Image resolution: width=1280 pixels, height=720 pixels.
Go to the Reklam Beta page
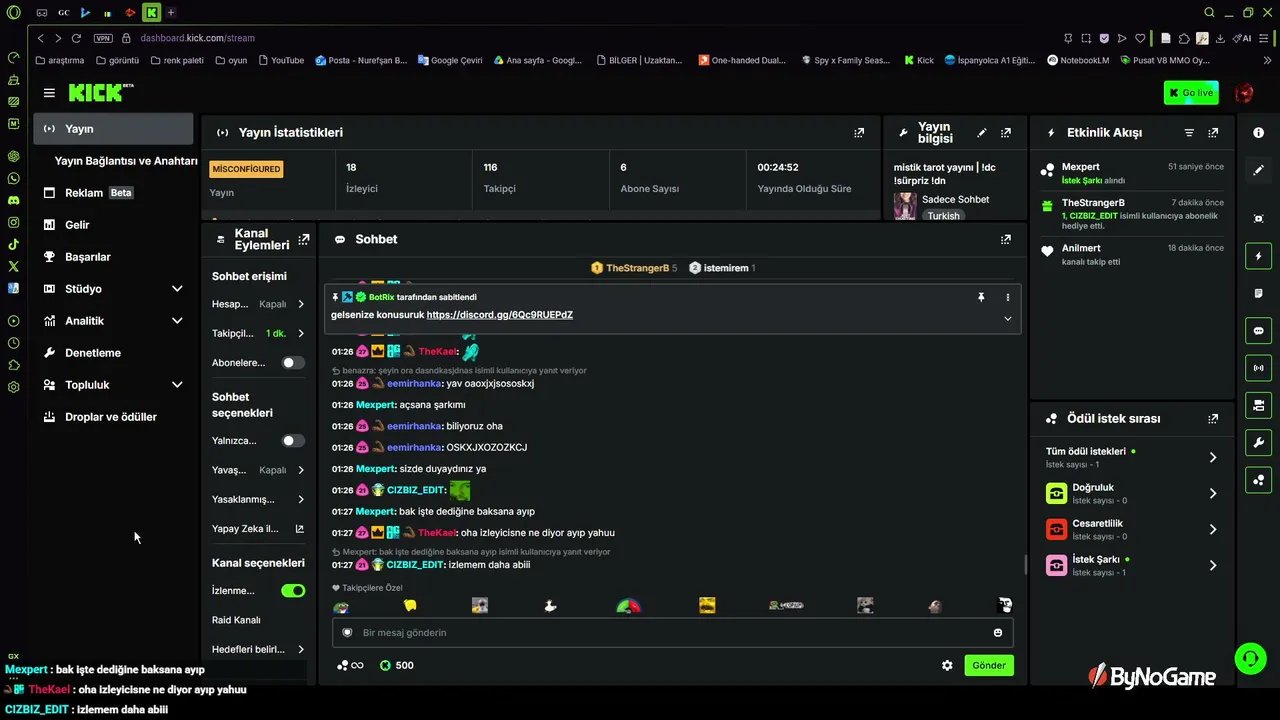(x=113, y=193)
